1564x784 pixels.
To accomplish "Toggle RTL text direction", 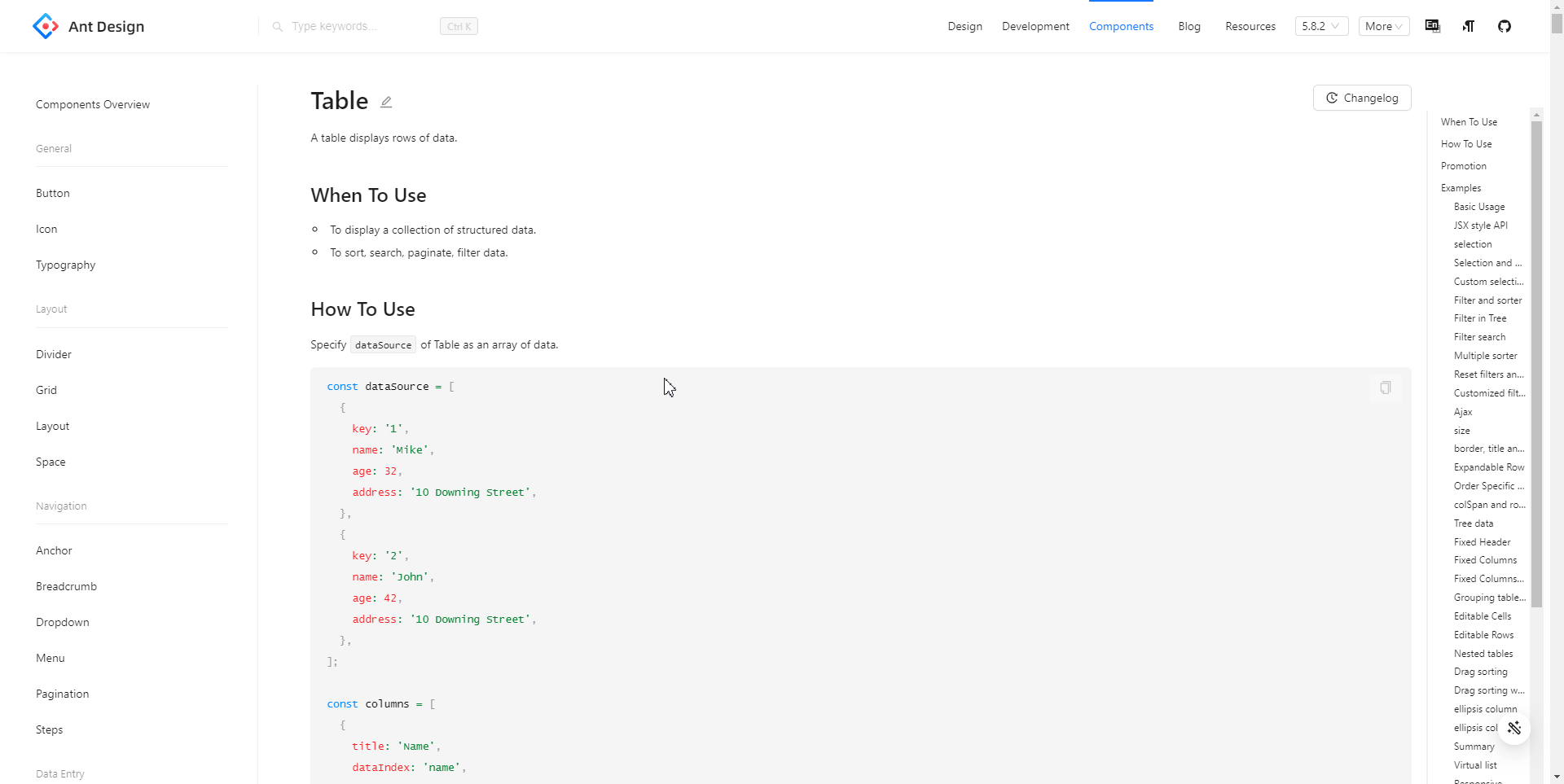I will (1468, 26).
